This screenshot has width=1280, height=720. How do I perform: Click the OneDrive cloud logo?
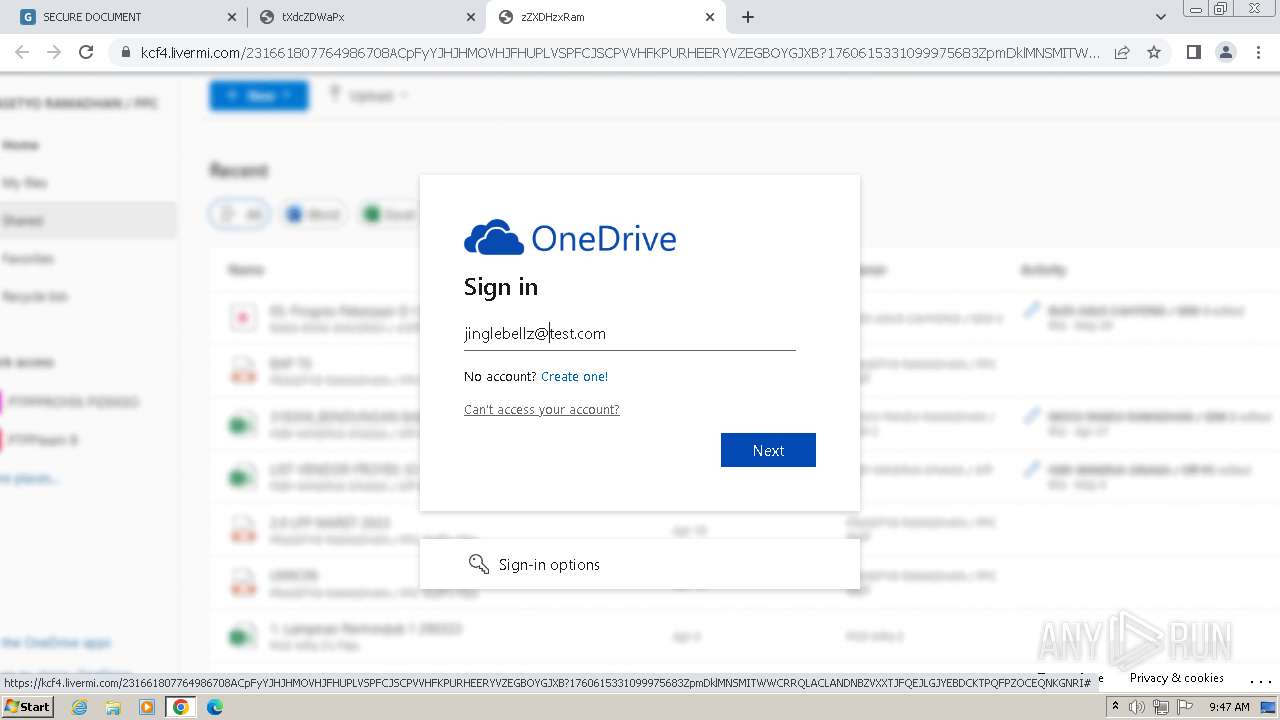pos(494,238)
